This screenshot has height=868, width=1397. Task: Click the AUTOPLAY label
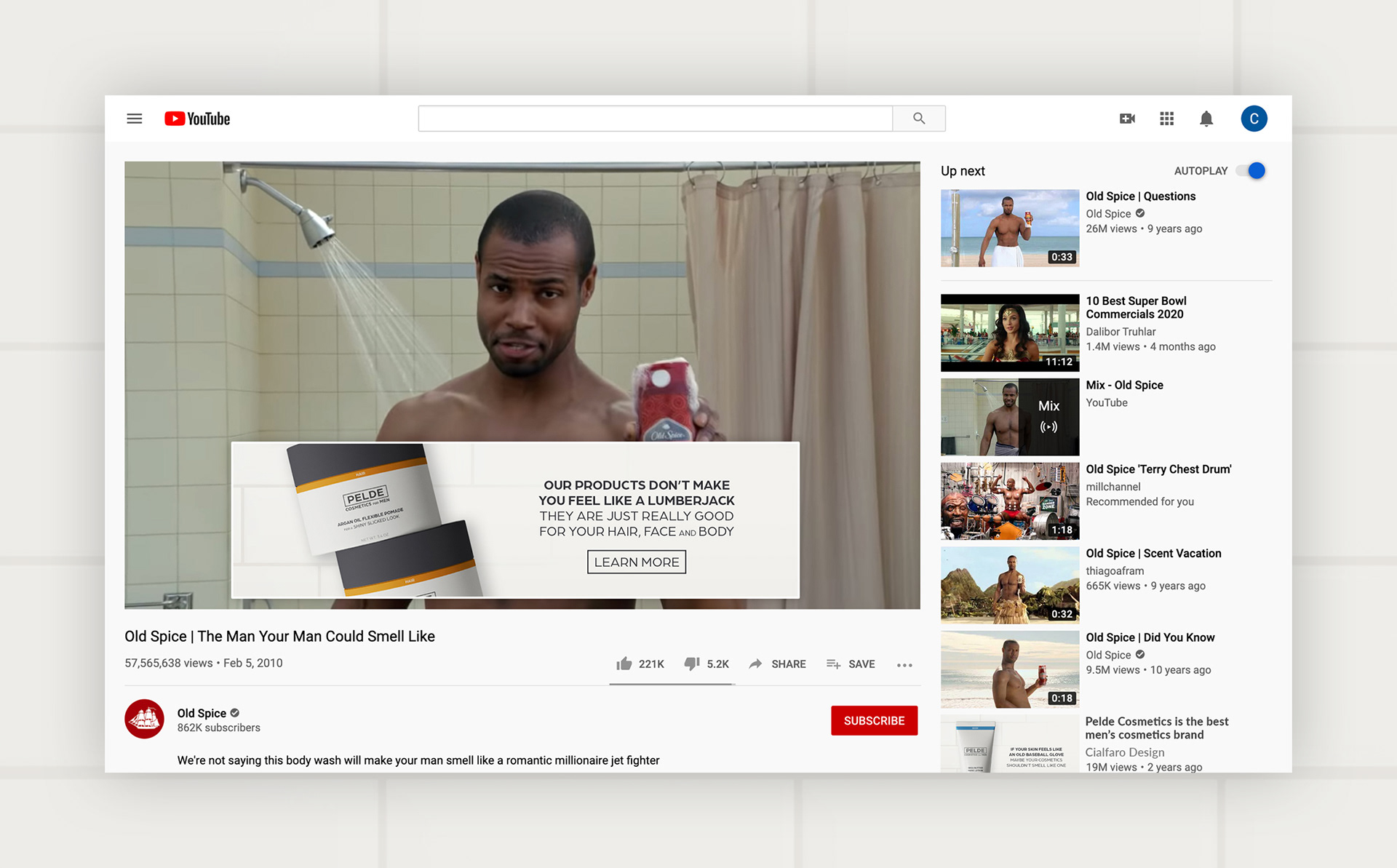(x=1201, y=171)
